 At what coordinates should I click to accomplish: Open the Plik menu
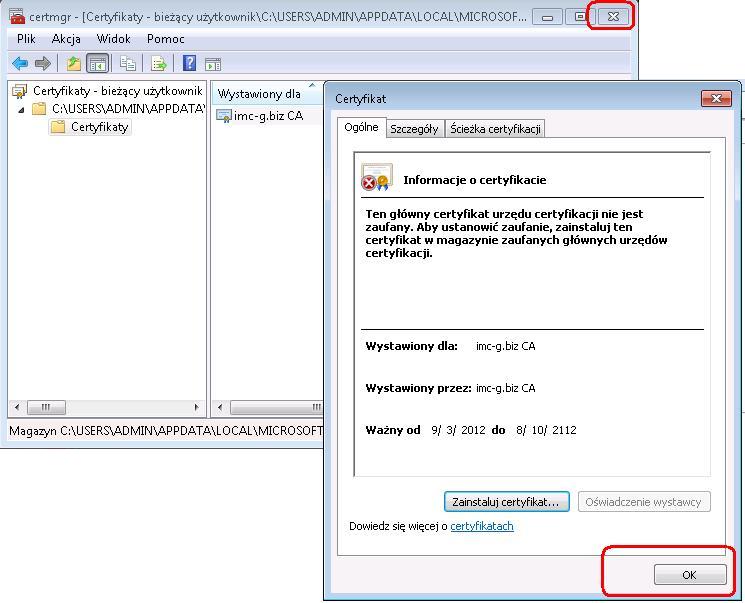coord(26,39)
